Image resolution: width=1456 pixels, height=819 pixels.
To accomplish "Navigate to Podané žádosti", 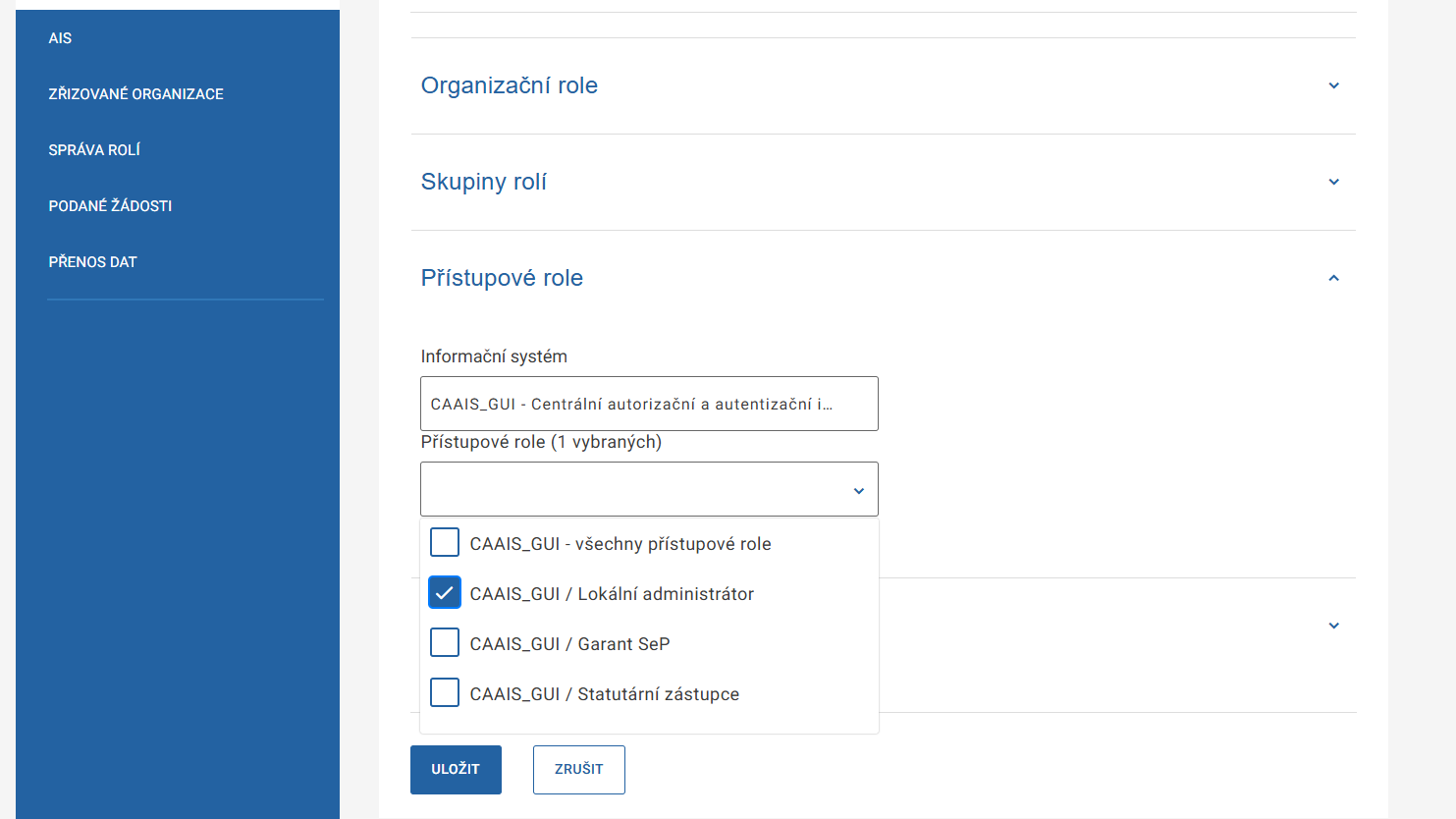I will pos(110,206).
